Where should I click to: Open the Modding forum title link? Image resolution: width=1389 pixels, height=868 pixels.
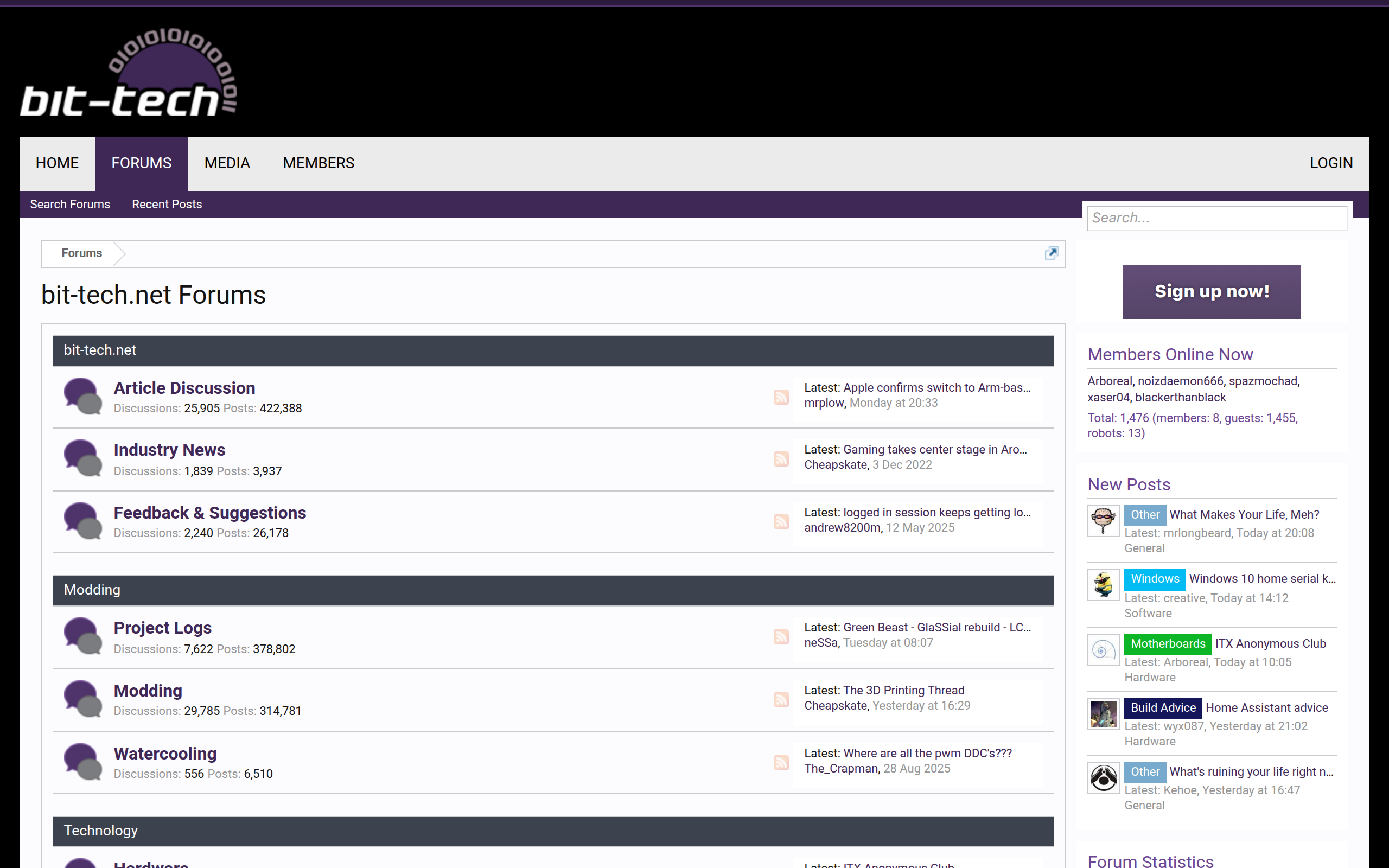(x=148, y=691)
